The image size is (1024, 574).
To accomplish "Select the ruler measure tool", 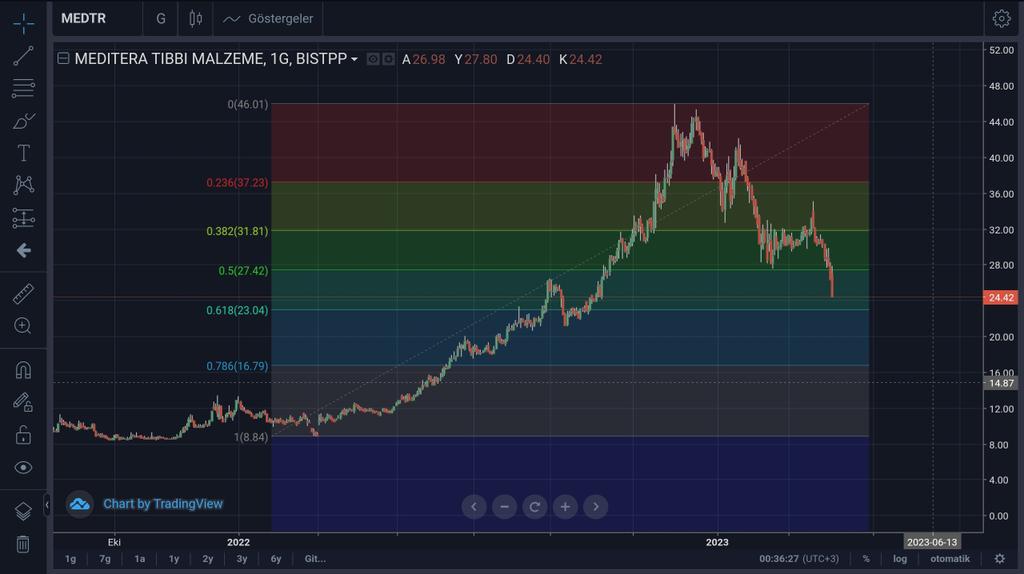I will pyautogui.click(x=24, y=294).
